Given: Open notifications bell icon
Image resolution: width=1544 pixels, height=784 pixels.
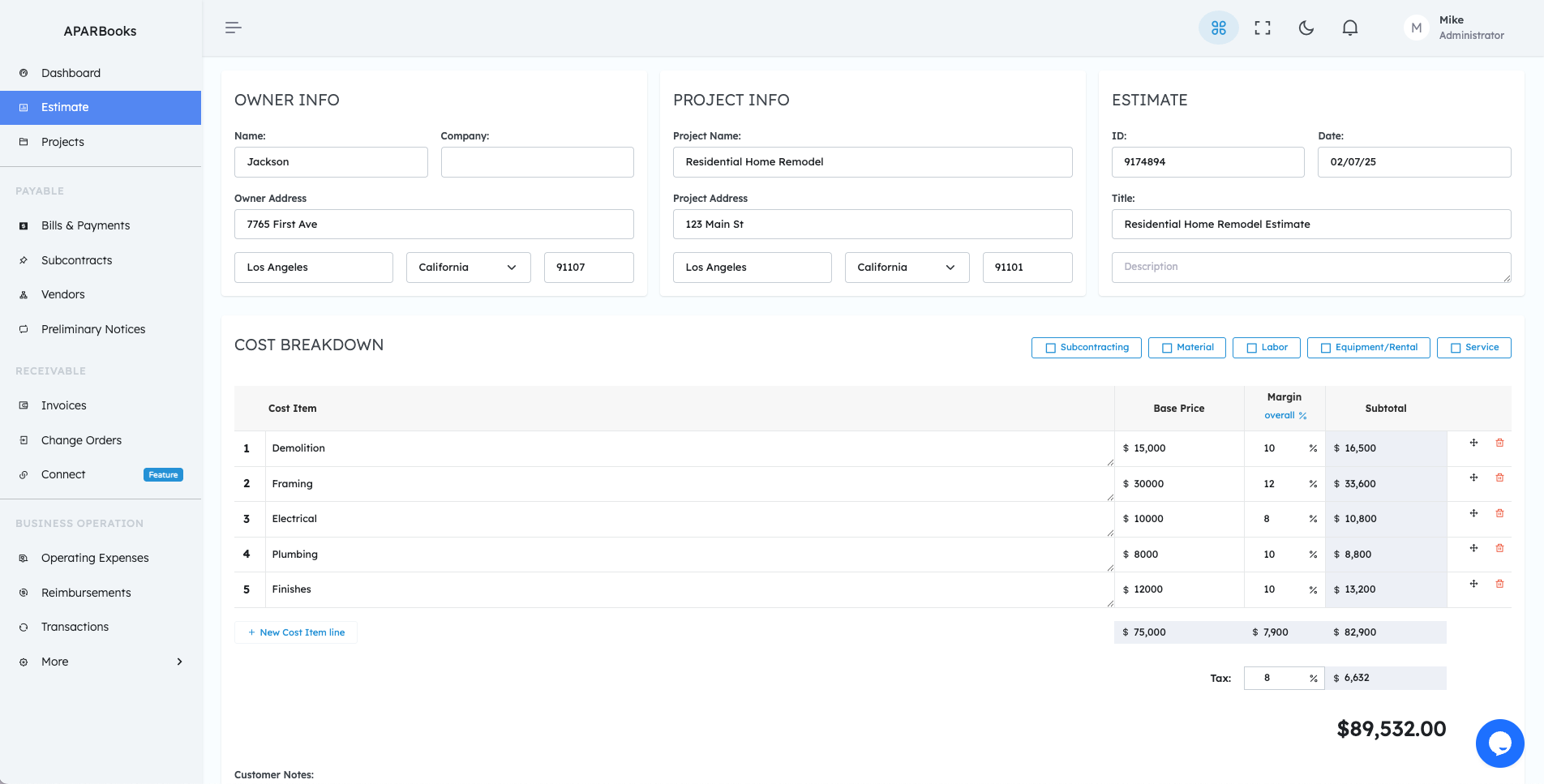Looking at the screenshot, I should (1349, 28).
